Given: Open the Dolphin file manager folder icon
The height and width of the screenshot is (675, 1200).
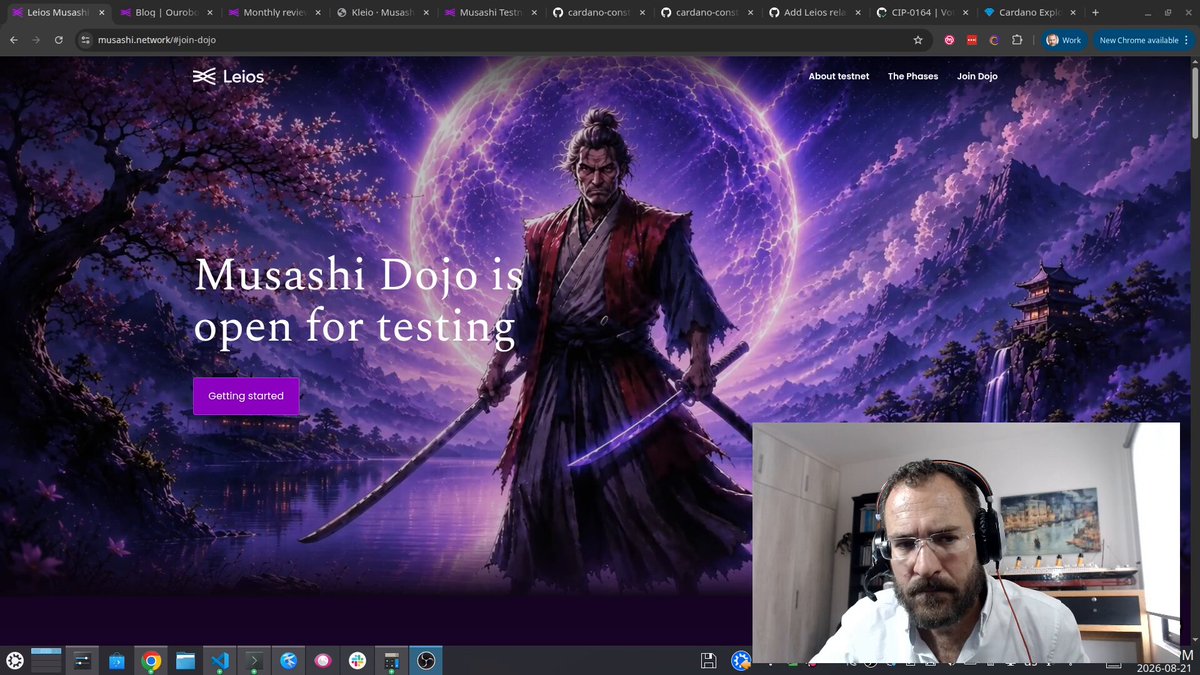Looking at the screenshot, I should [x=185, y=660].
